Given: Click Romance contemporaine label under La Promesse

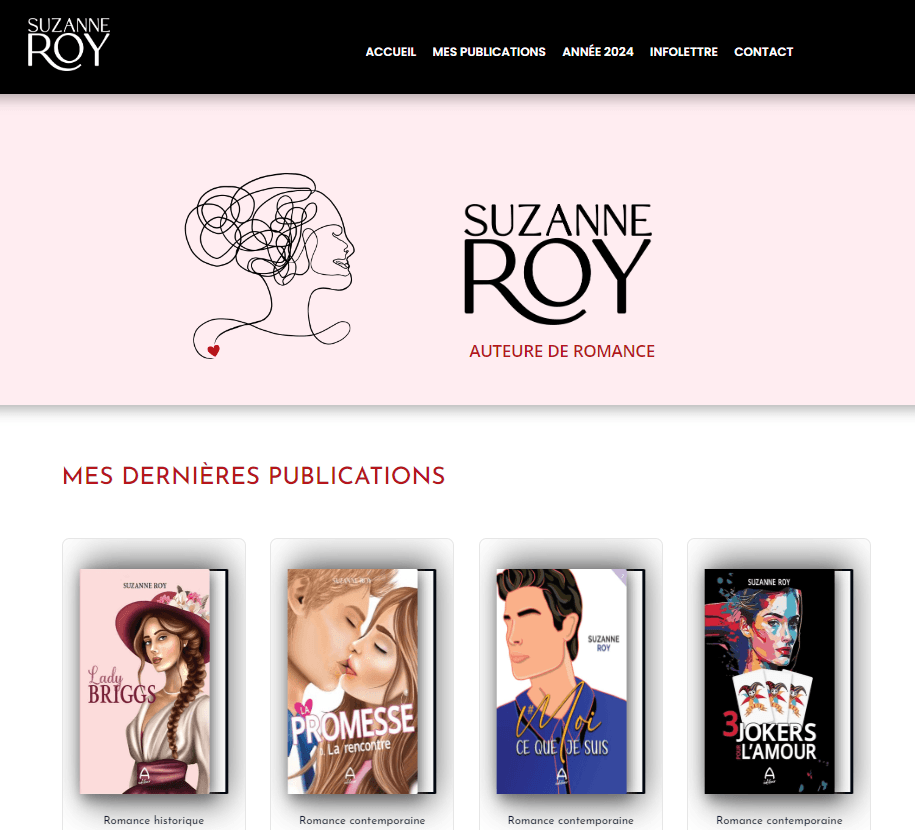Looking at the screenshot, I should [x=362, y=820].
